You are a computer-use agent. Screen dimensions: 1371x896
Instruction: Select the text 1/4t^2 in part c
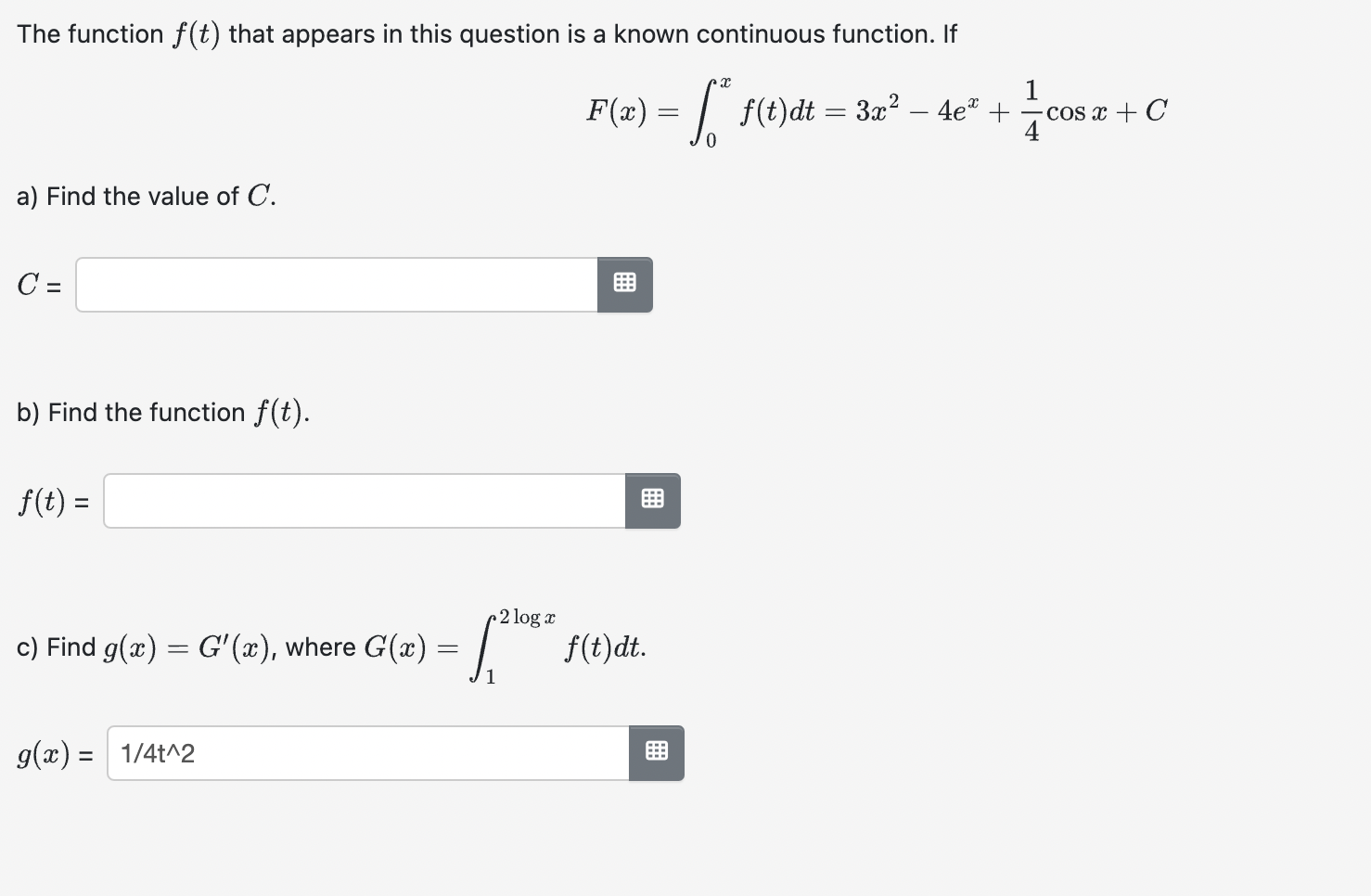[158, 753]
